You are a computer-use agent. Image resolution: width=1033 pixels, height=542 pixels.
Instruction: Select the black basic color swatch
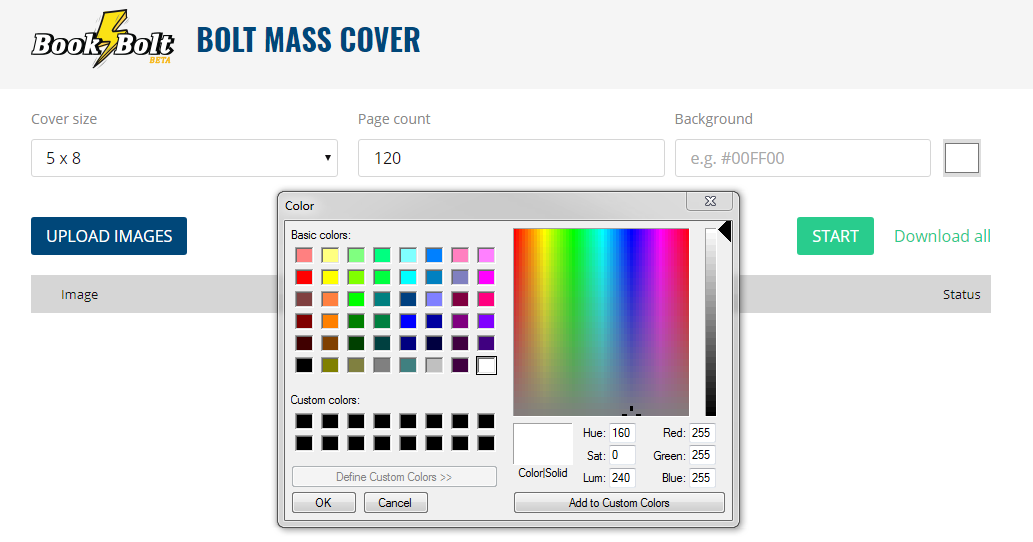point(304,366)
